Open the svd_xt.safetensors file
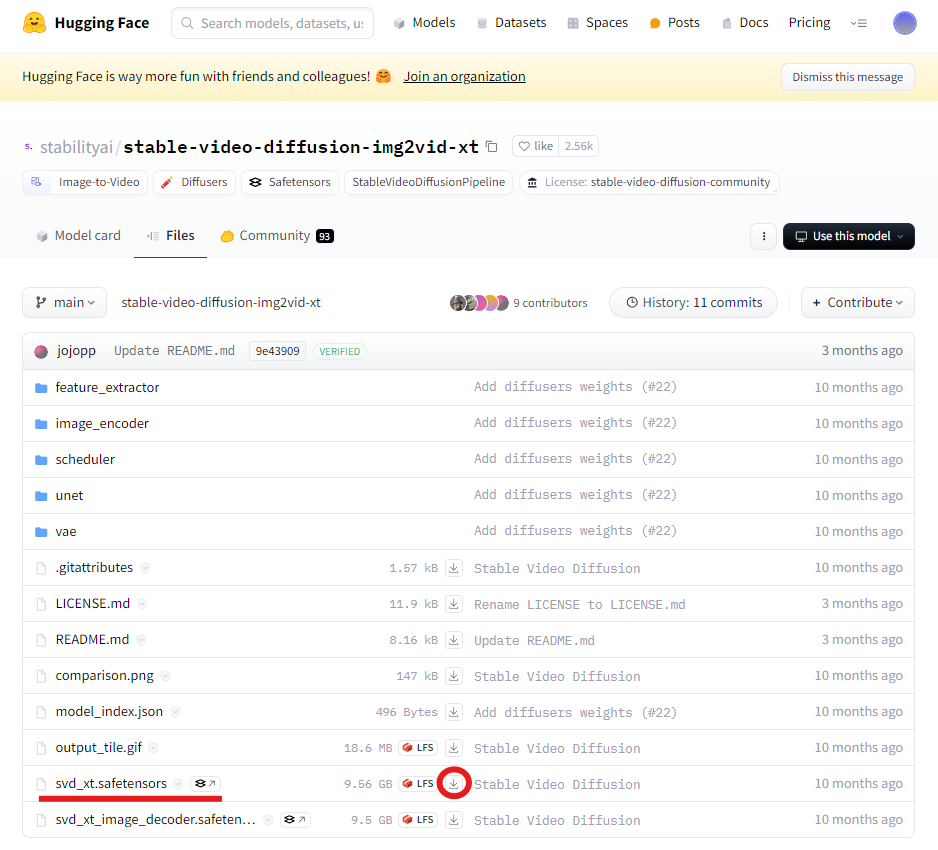Viewport: 938px width, 850px height. (111, 784)
